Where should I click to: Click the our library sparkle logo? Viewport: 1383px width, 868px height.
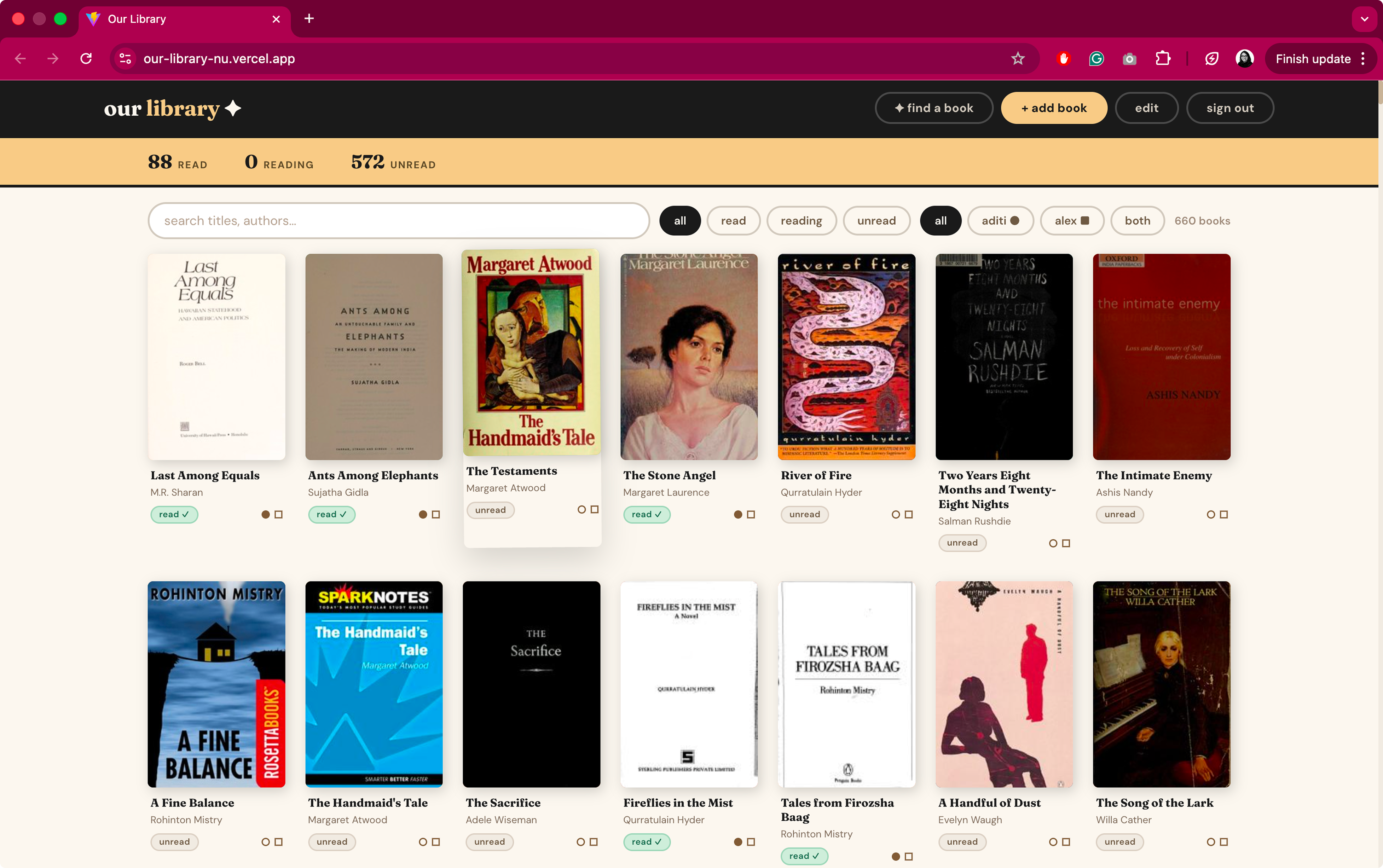172,109
